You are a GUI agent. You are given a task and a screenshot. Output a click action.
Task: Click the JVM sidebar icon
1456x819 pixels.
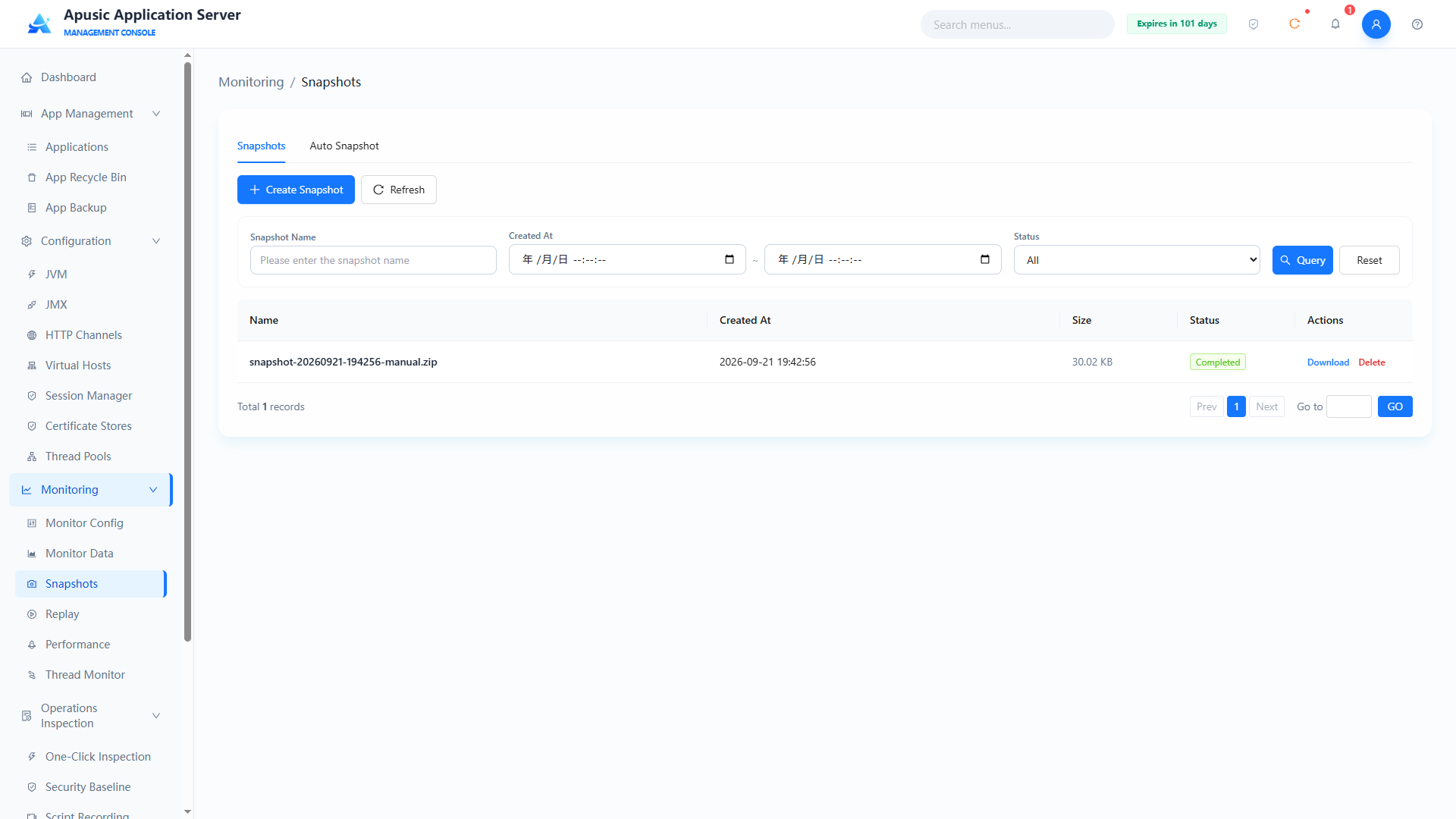pos(32,275)
